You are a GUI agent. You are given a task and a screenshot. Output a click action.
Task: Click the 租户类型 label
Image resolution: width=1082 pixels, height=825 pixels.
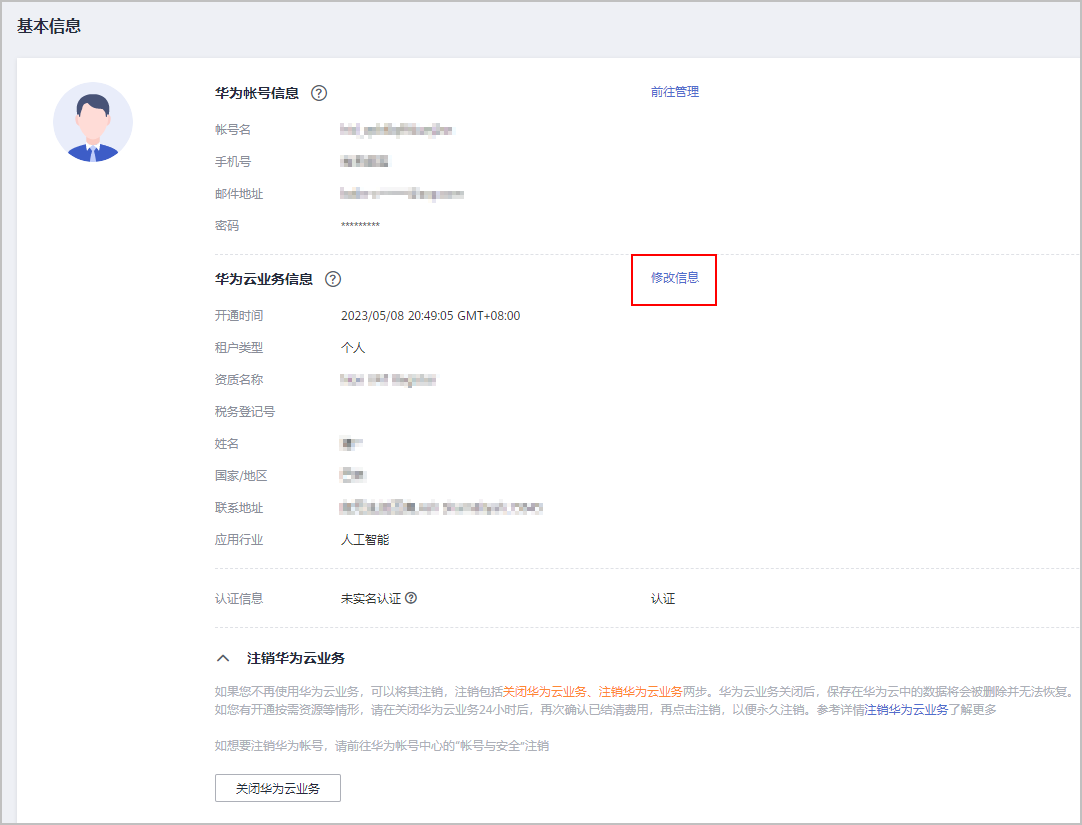click(239, 348)
